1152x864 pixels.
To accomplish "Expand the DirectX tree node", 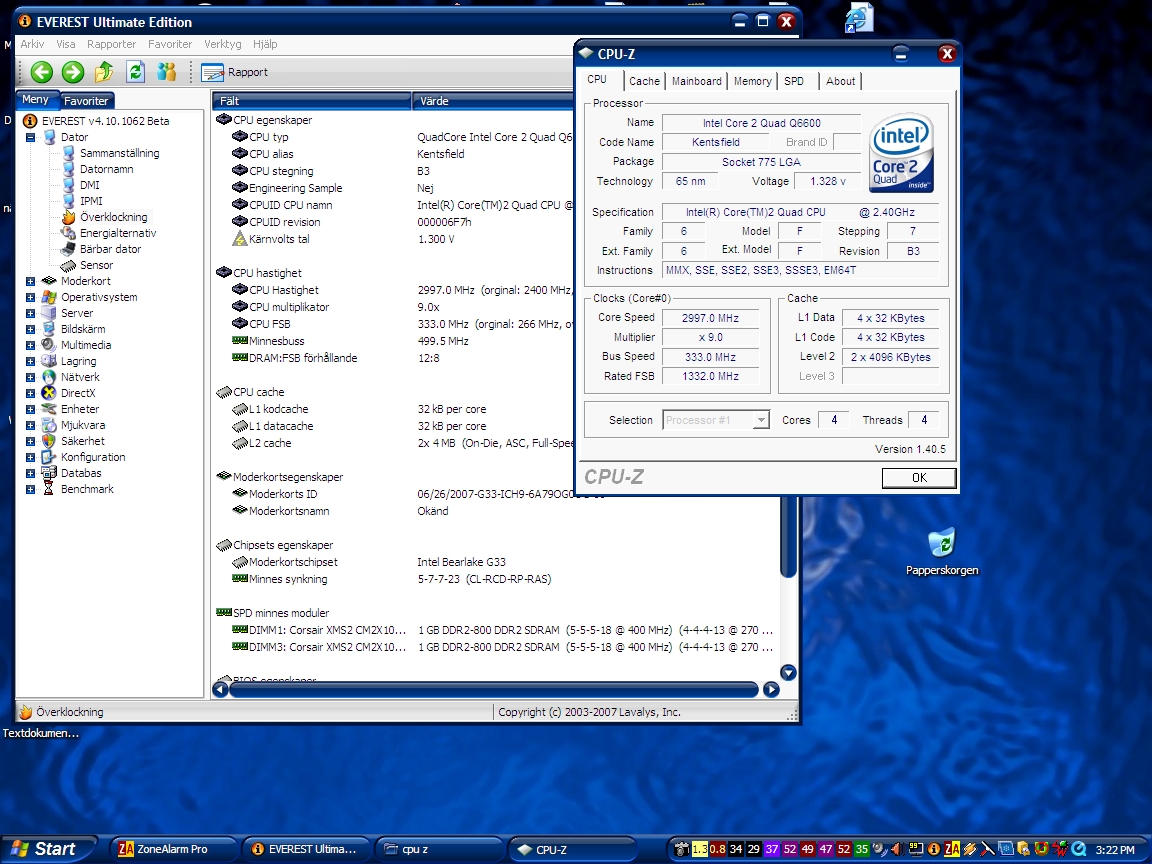I will point(30,394).
